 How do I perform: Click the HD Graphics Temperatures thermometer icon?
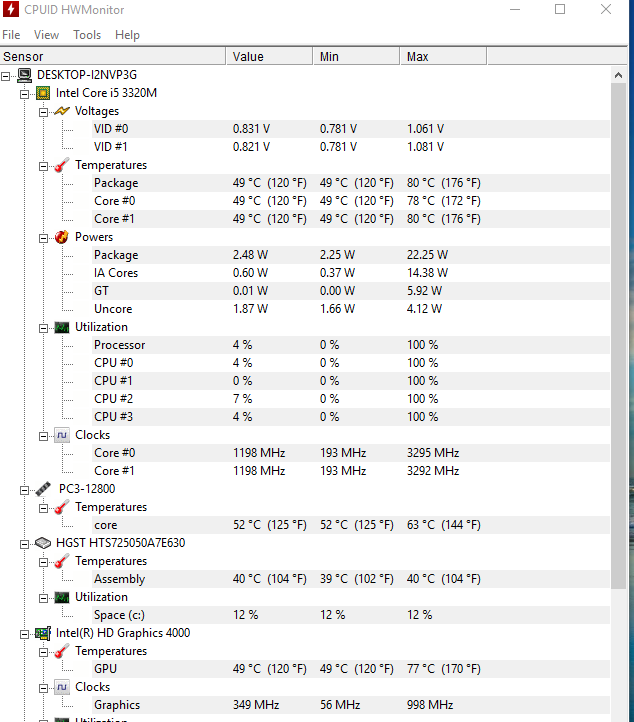click(x=62, y=651)
